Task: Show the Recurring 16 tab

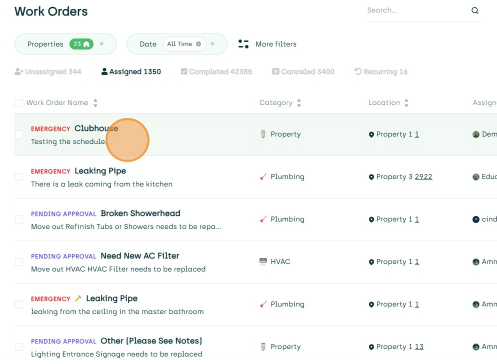Action: coord(381,72)
